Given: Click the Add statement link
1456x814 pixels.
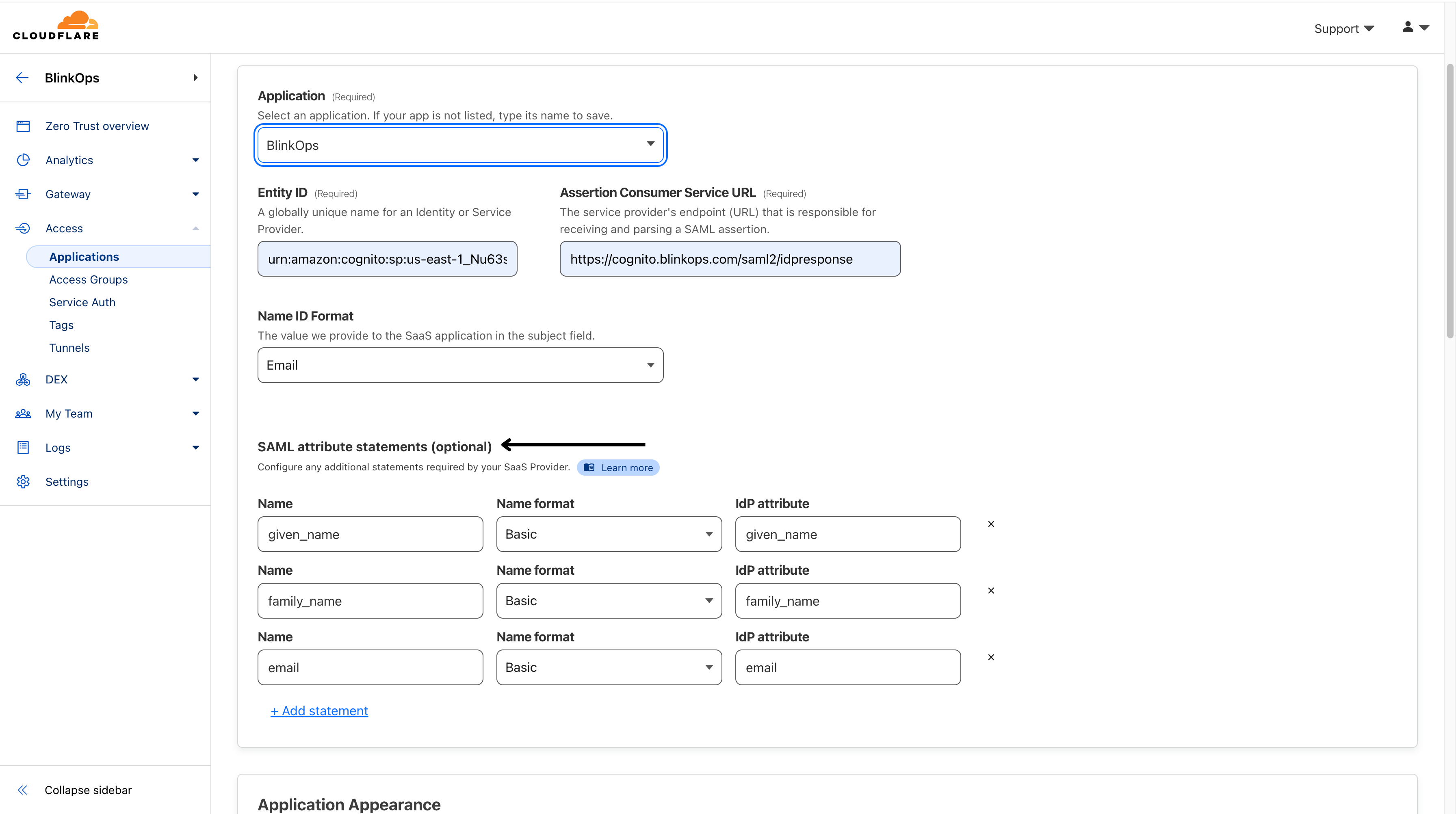Looking at the screenshot, I should coord(319,710).
